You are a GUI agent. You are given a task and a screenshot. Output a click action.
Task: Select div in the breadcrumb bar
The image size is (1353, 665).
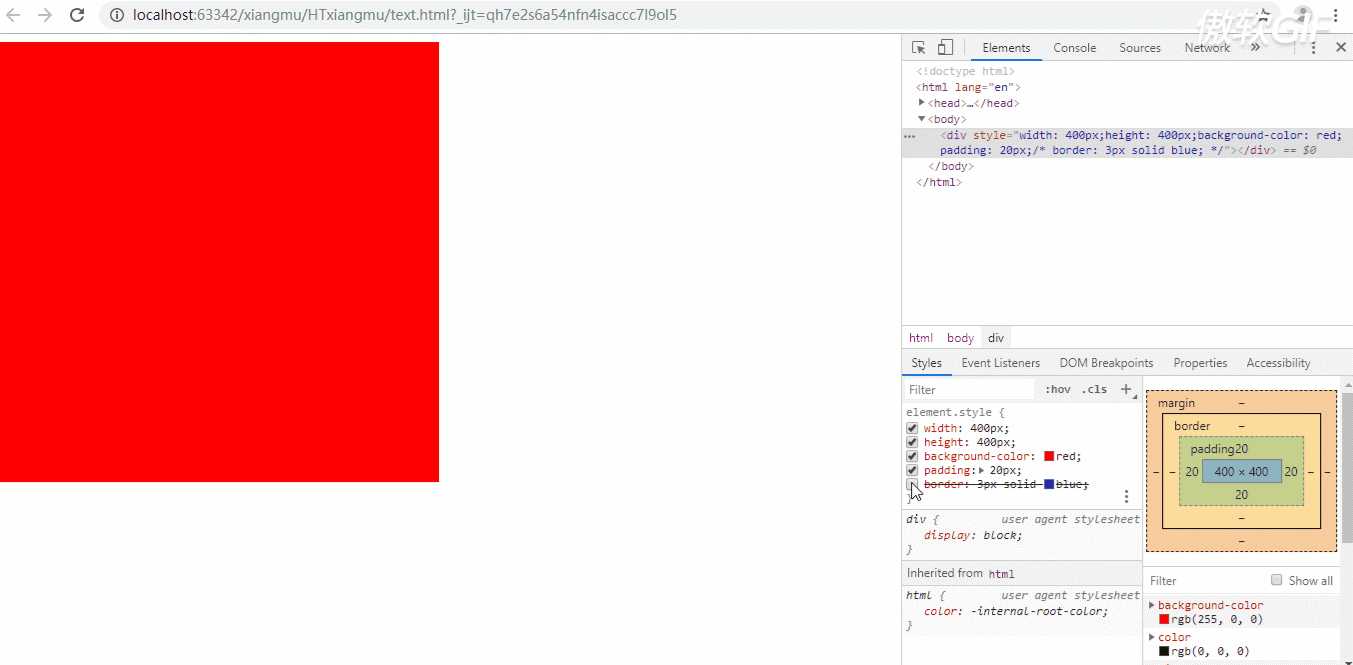coord(996,338)
